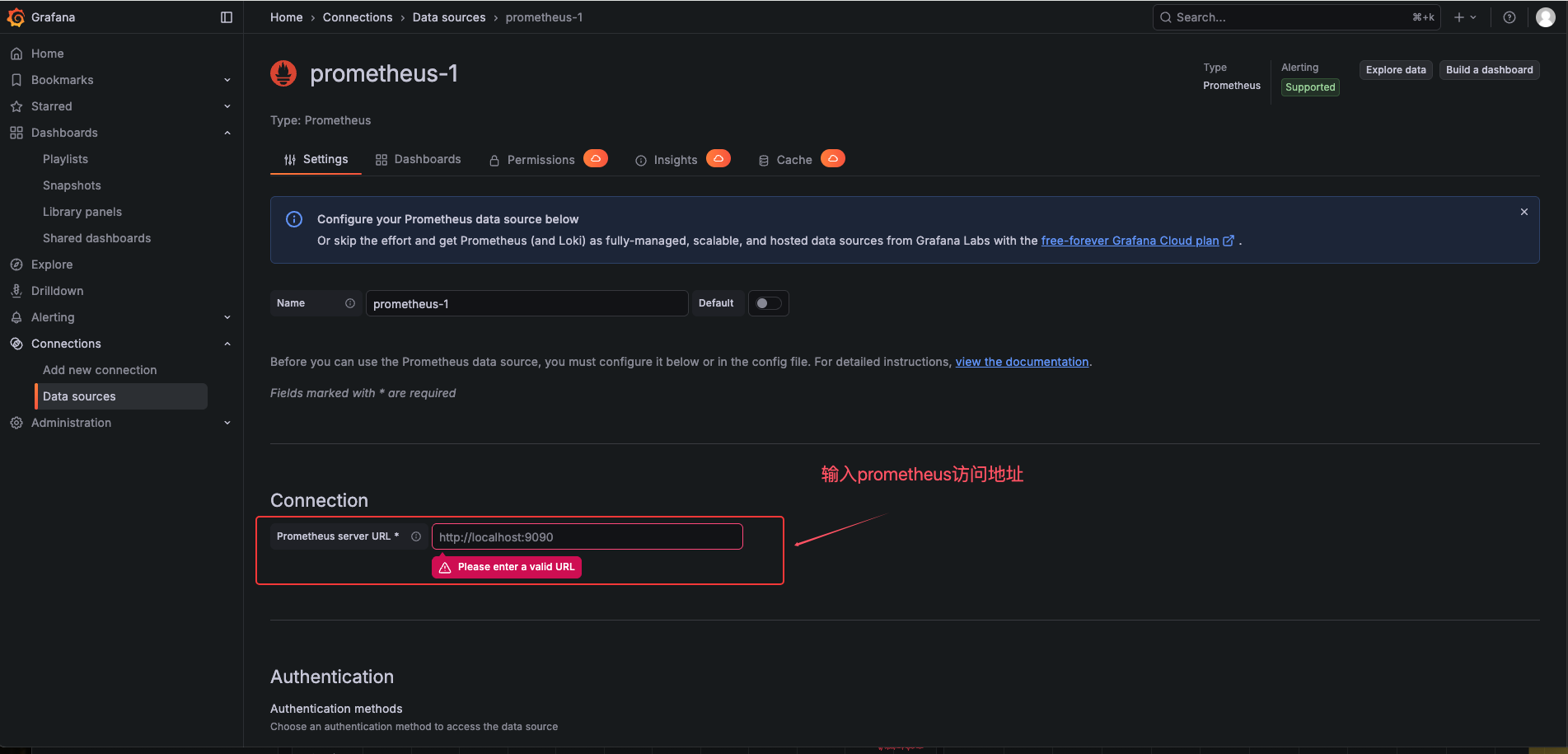This screenshot has width=1568, height=754.
Task: Click the Explore compass icon
Action: pos(16,265)
